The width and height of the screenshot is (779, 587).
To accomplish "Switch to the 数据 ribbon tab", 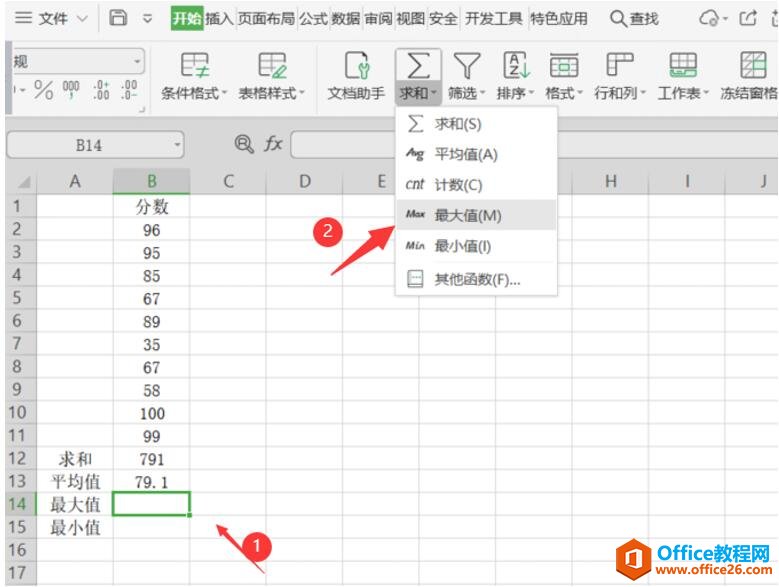I will [x=346, y=19].
